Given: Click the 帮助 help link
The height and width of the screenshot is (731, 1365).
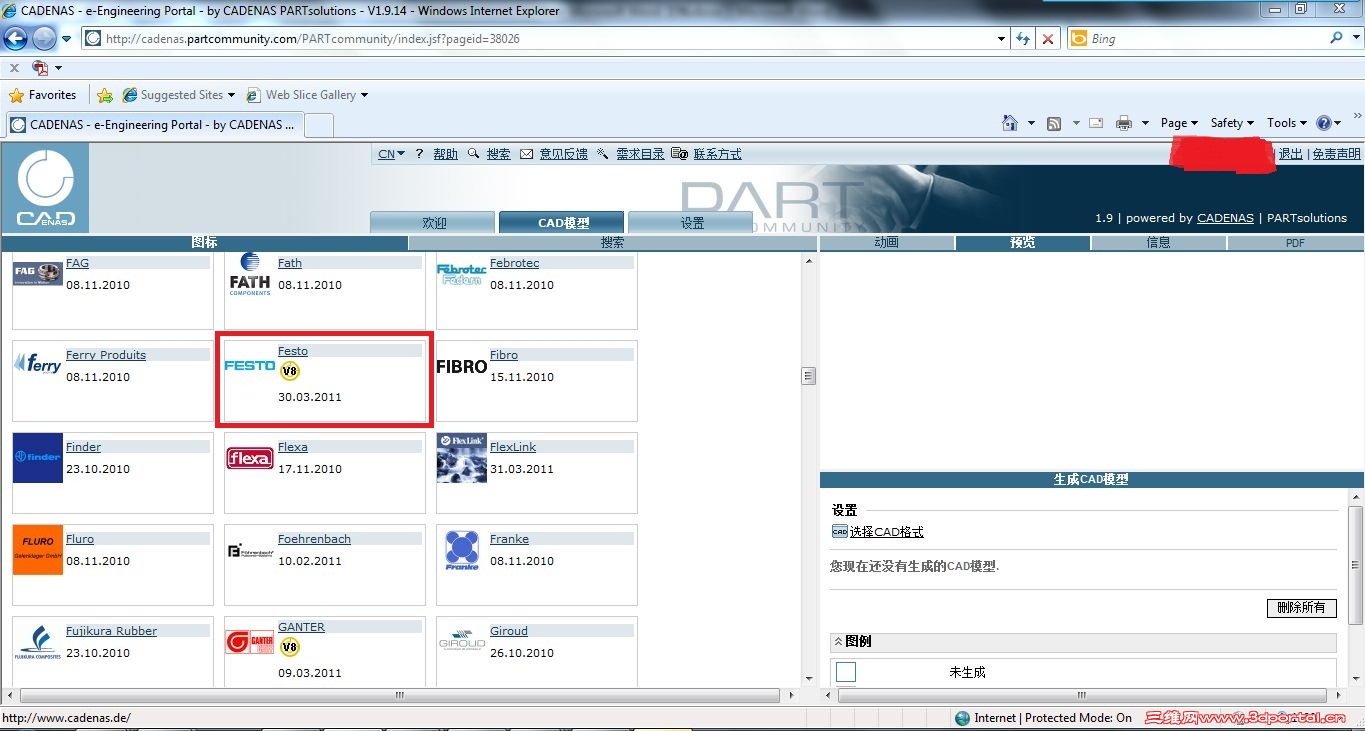Looking at the screenshot, I should (445, 154).
